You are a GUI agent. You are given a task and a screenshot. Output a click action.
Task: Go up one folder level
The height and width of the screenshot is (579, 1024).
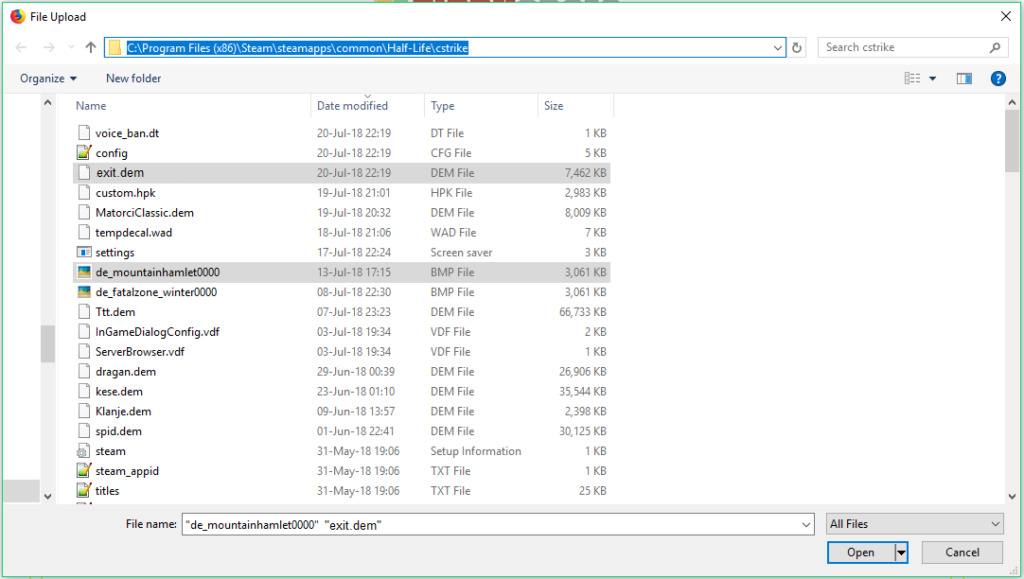[91, 47]
